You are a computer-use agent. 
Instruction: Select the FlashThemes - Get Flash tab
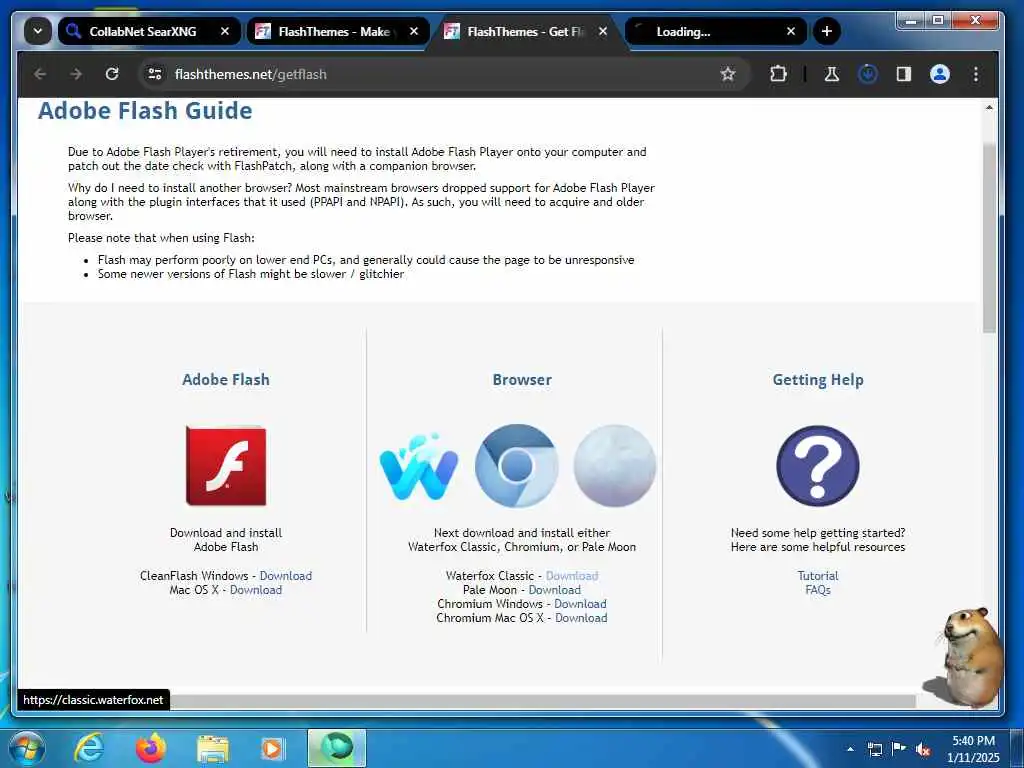coord(526,31)
